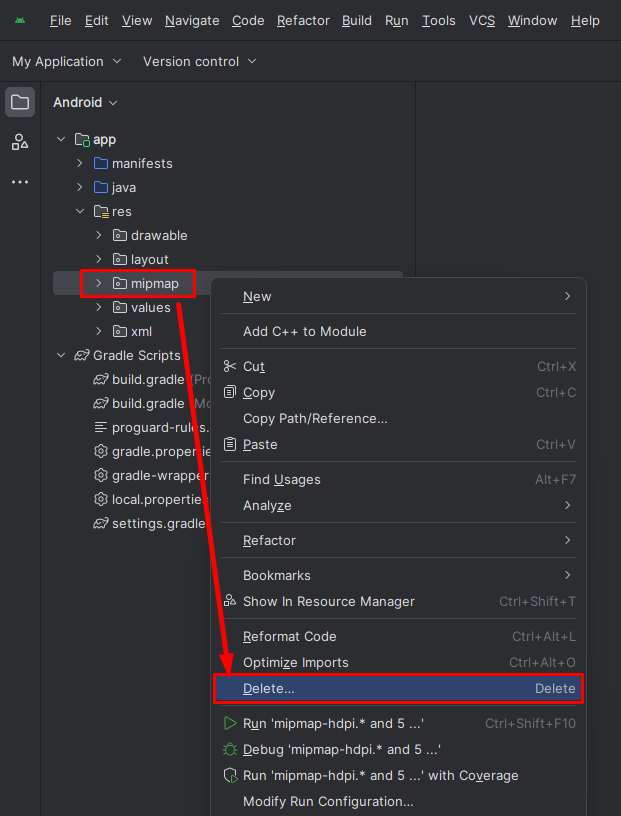This screenshot has height=816, width=621.
Task: Click the Android Studio logo icon
Action: 20,20
